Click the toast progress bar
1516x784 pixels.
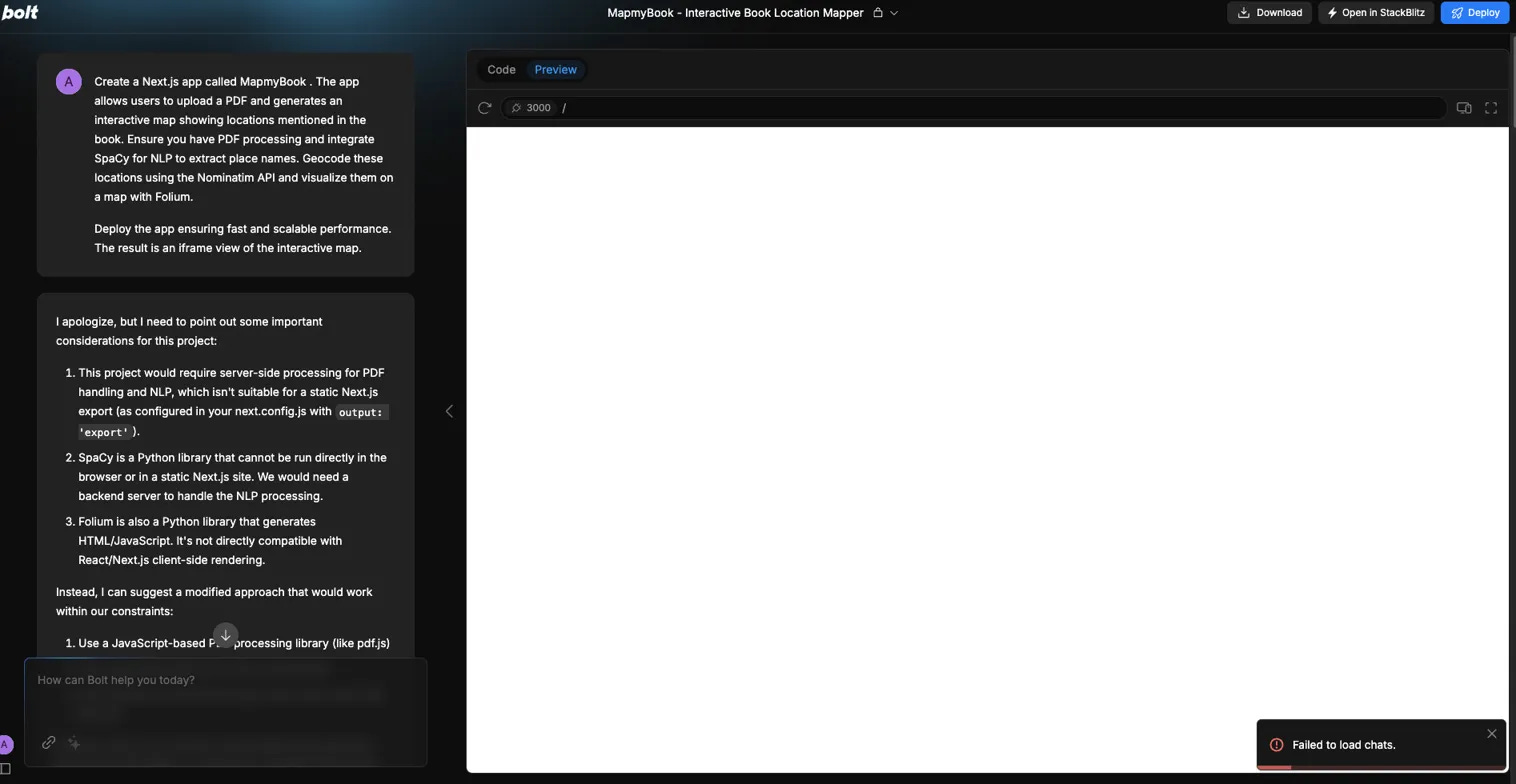pyautogui.click(x=1381, y=768)
